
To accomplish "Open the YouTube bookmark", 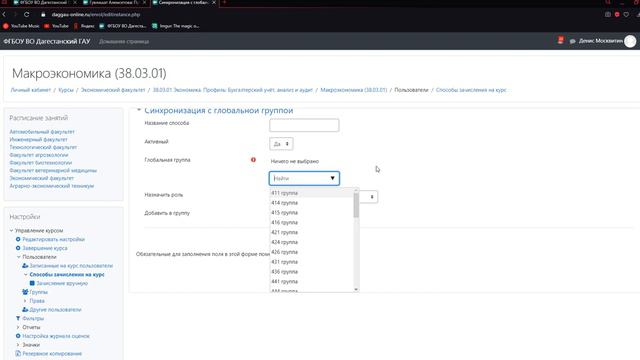I will click(56, 26).
